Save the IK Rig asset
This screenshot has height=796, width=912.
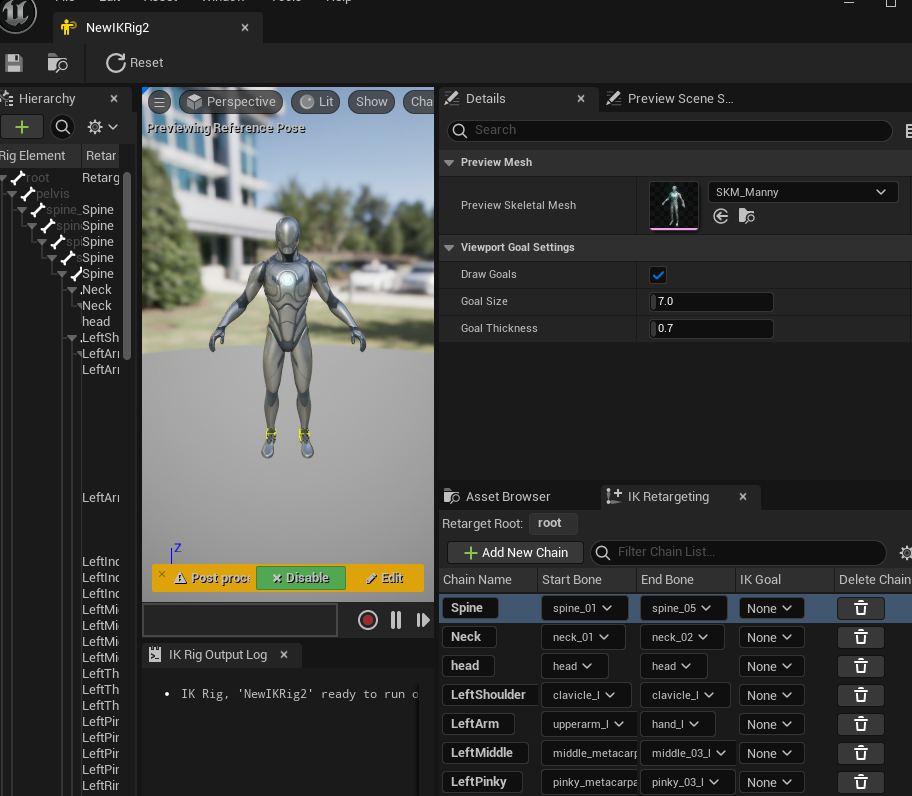pyautogui.click(x=13, y=63)
